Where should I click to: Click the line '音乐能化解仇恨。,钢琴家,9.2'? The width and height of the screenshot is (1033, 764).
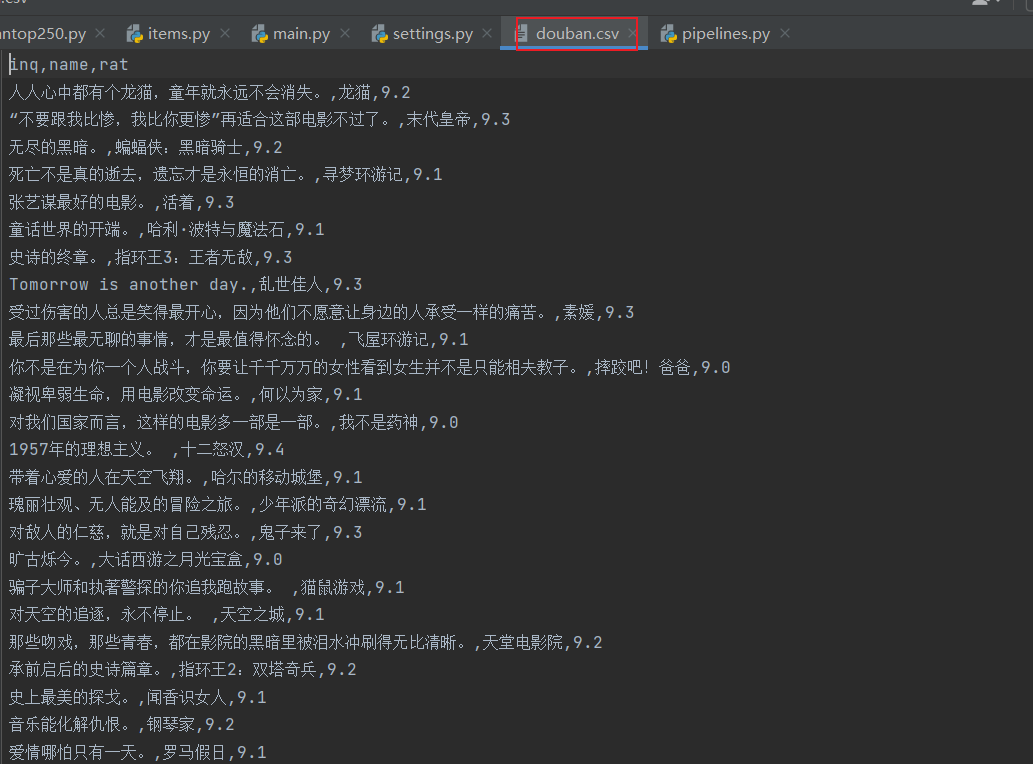(122, 724)
